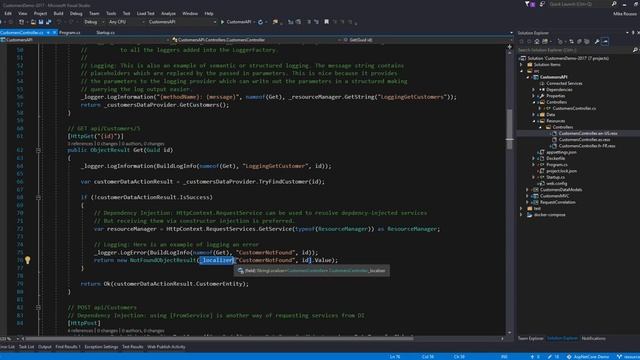
Task: Pin the CustomersController.cs tab
Action: [x=48, y=32]
